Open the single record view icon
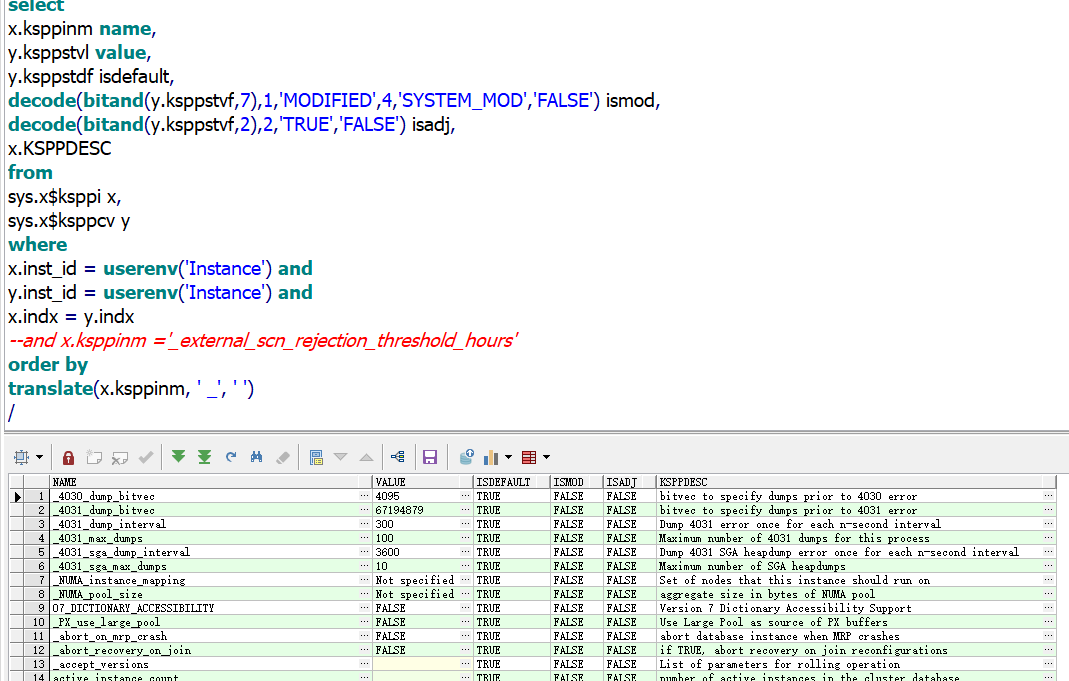Image resolution: width=1069 pixels, height=681 pixels. 316,457
